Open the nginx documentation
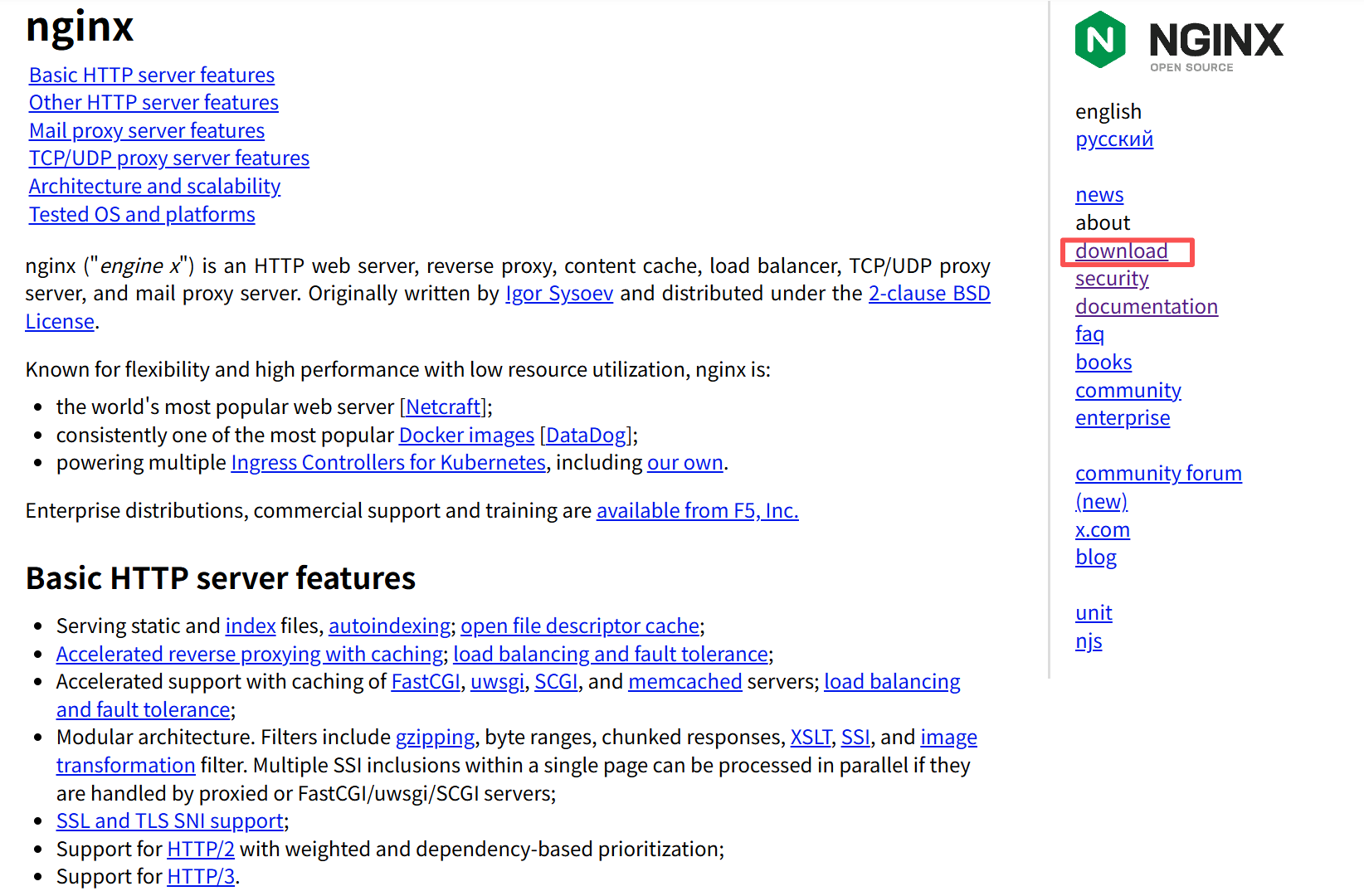Image resolution: width=1364 pixels, height=896 pixels. pos(1147,306)
